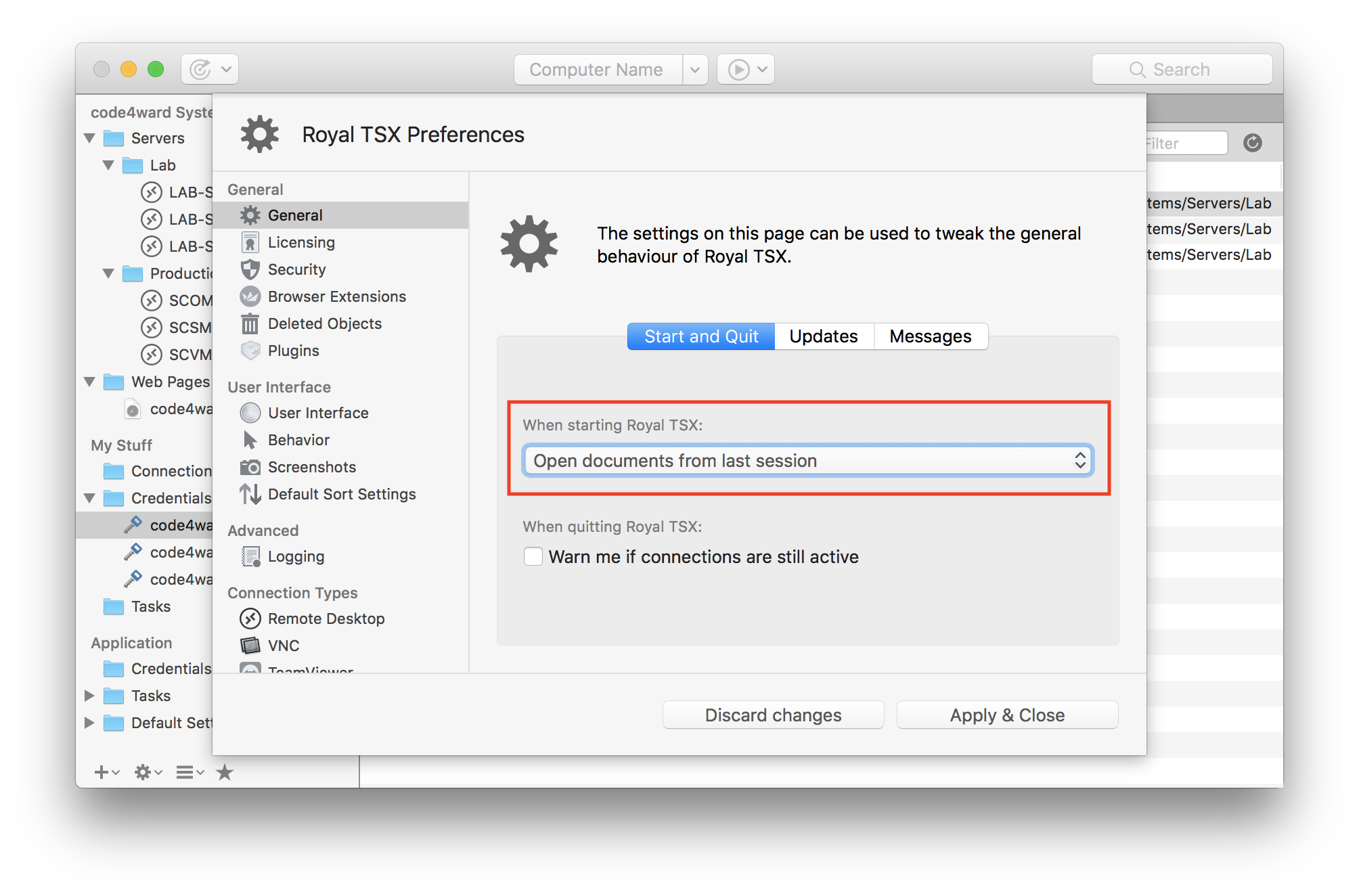Select the Screenshots camera icon
The height and width of the screenshot is (896, 1359).
point(250,467)
